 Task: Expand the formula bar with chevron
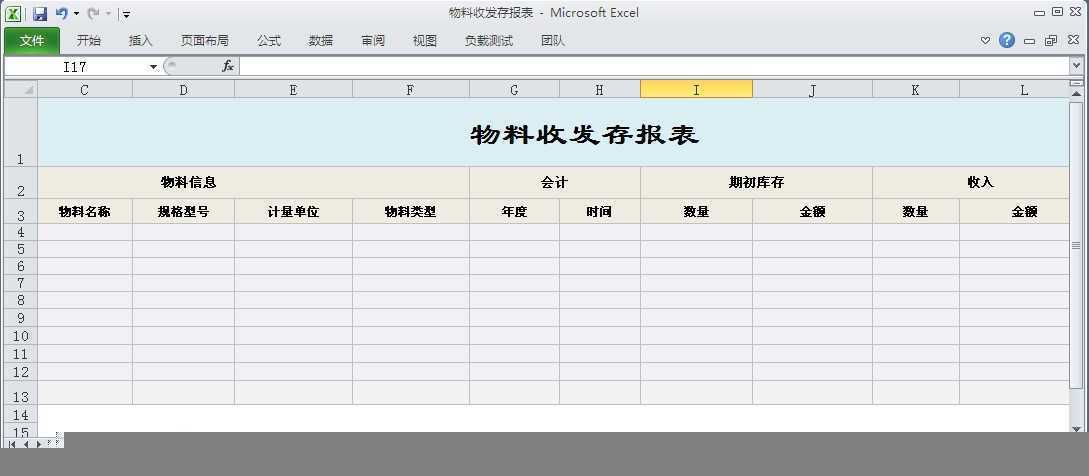click(x=1077, y=66)
